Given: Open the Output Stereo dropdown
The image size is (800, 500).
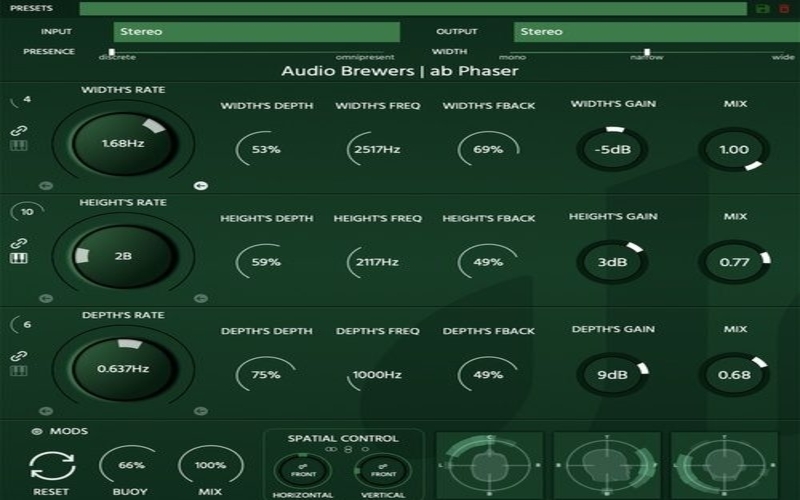Looking at the screenshot, I should point(657,32).
